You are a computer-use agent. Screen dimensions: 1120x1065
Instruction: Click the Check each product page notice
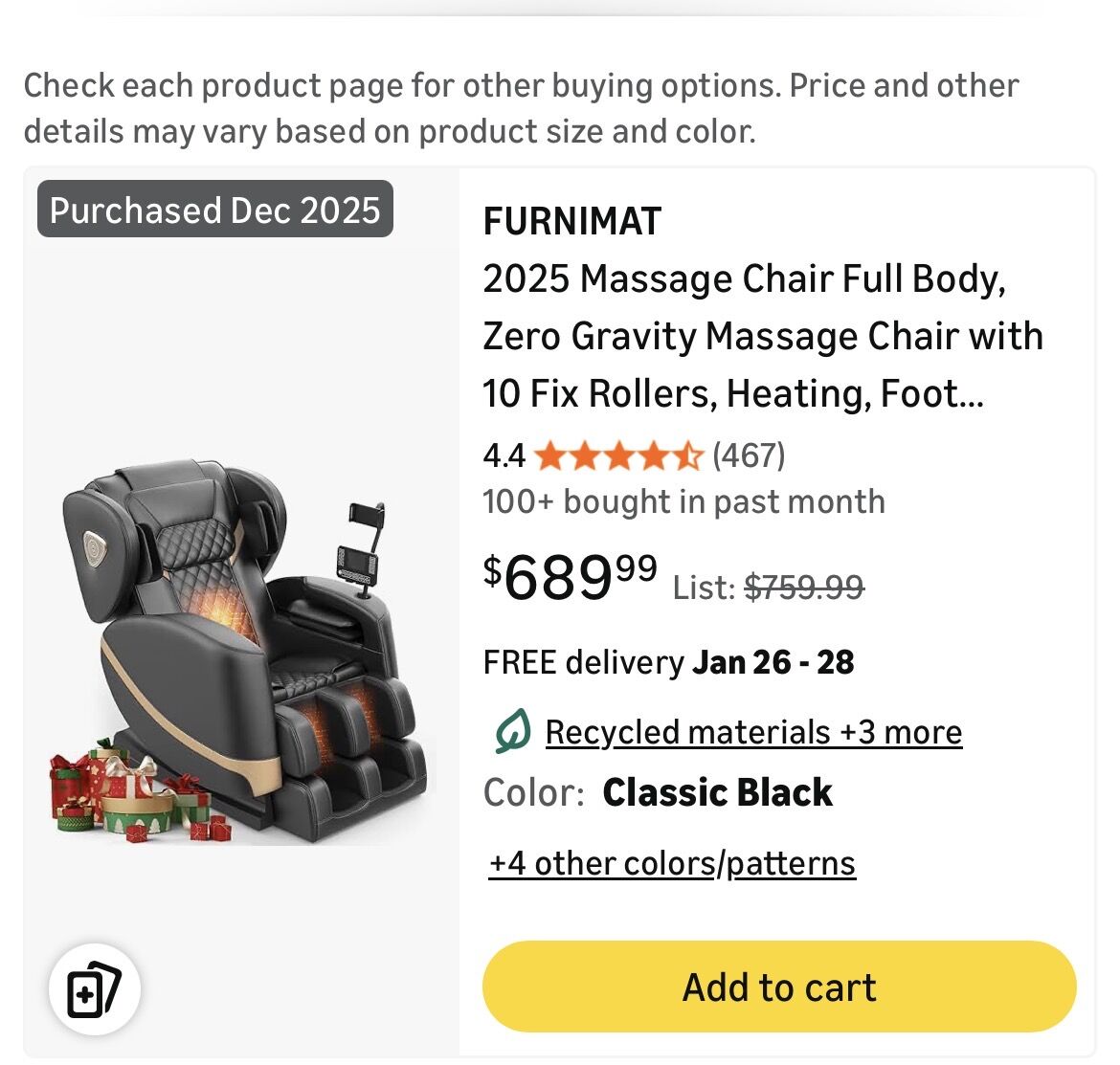(522, 108)
